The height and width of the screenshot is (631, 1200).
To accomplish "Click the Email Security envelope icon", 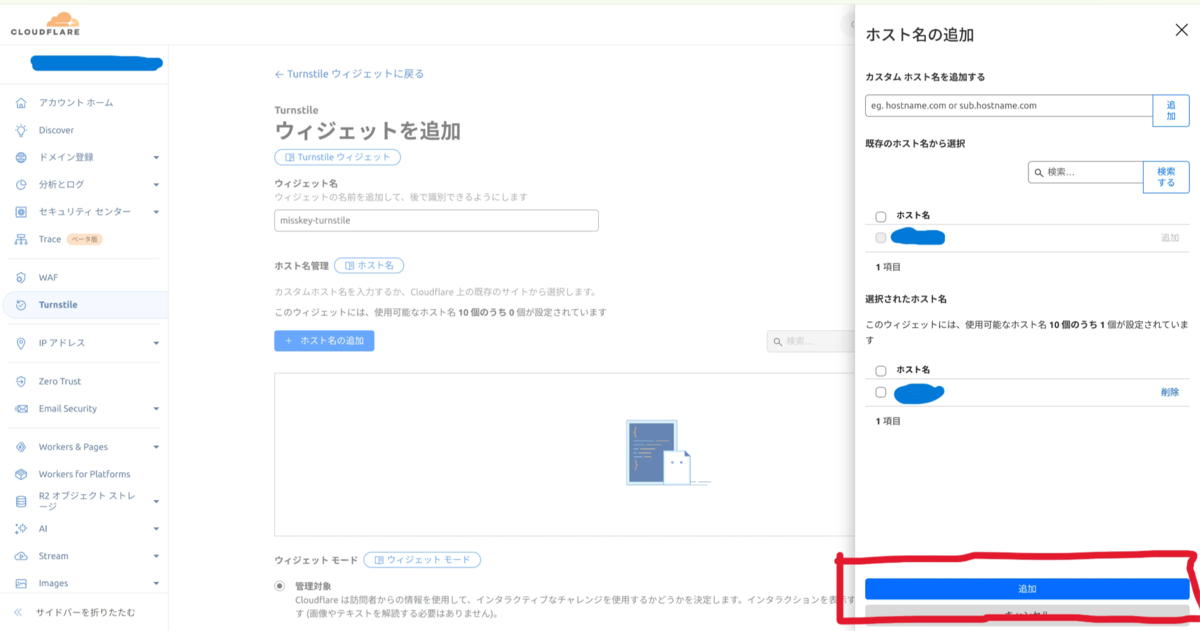I will tap(22, 408).
